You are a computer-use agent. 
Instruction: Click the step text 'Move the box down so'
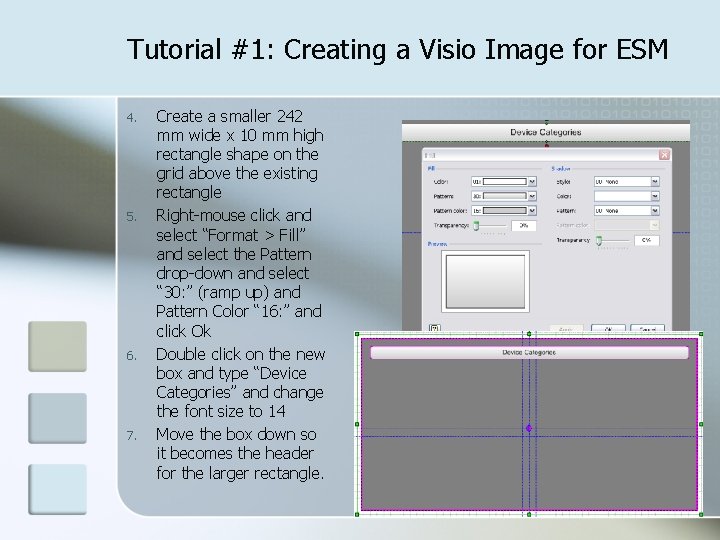(x=236, y=434)
